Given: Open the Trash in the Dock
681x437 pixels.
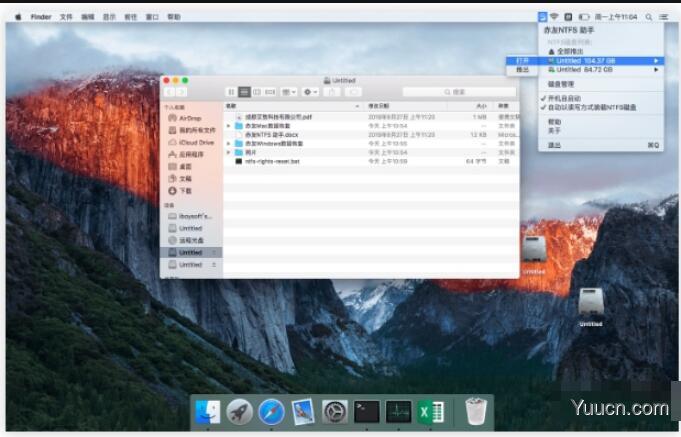Looking at the screenshot, I should pos(475,411).
